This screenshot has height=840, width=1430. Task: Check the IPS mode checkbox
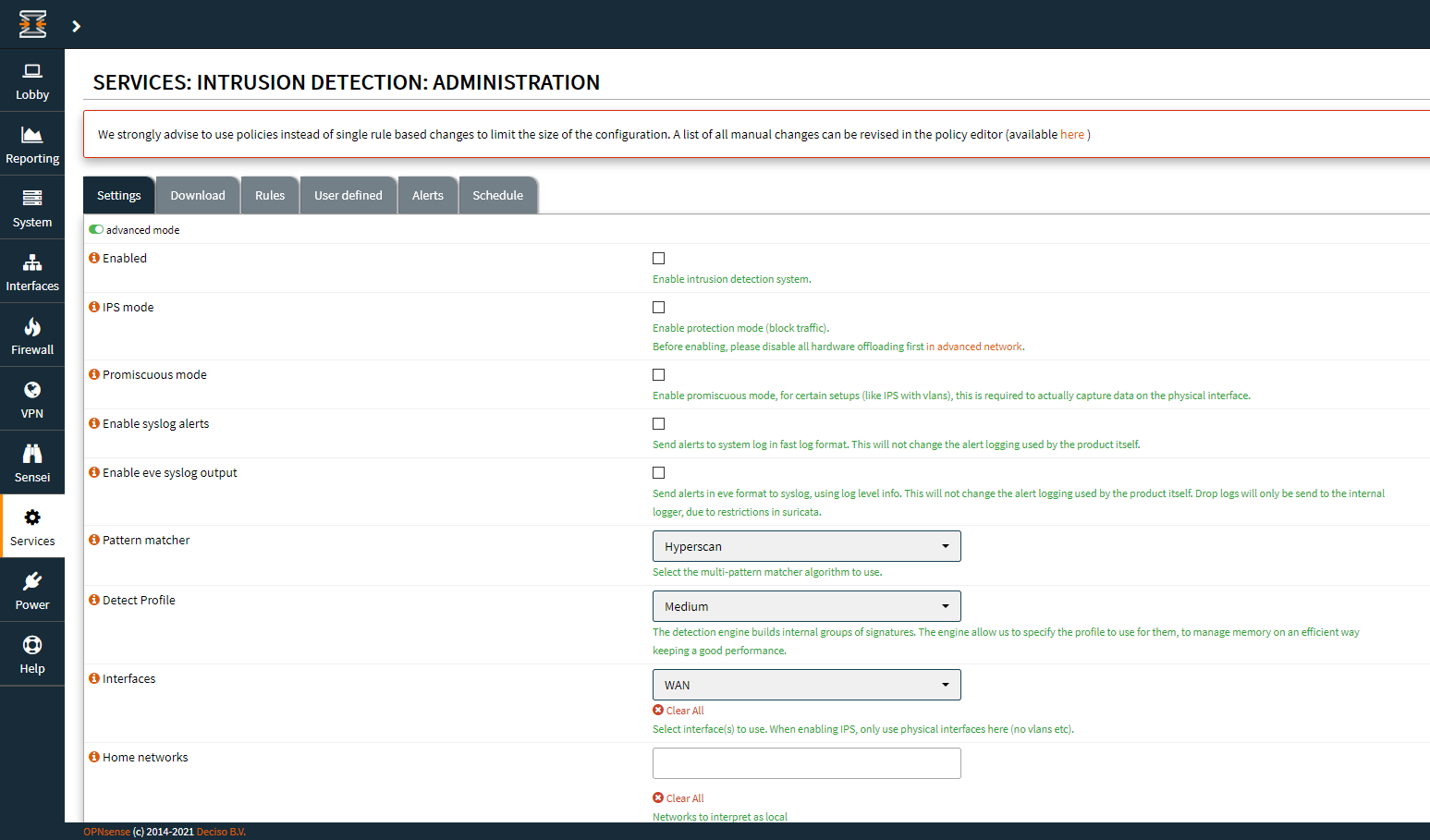tap(659, 308)
